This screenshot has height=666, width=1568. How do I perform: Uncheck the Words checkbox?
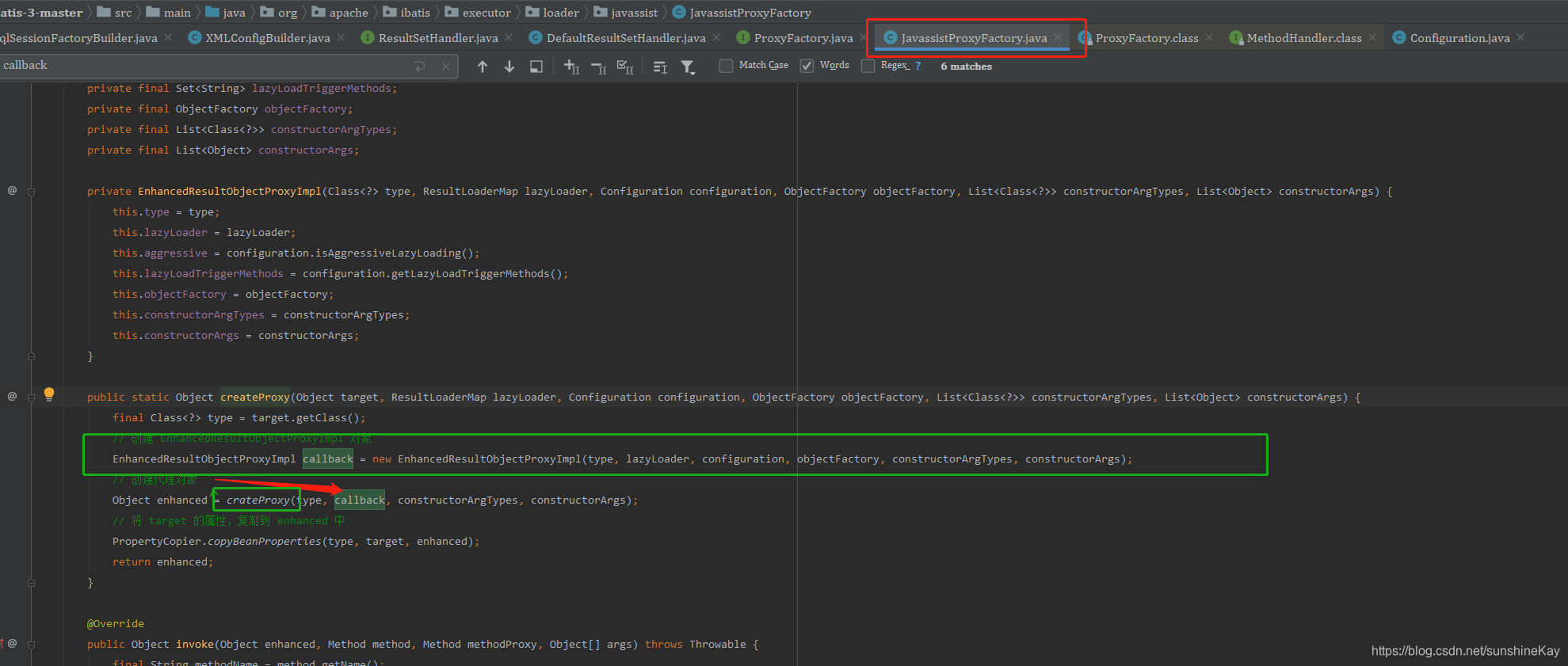[x=807, y=66]
